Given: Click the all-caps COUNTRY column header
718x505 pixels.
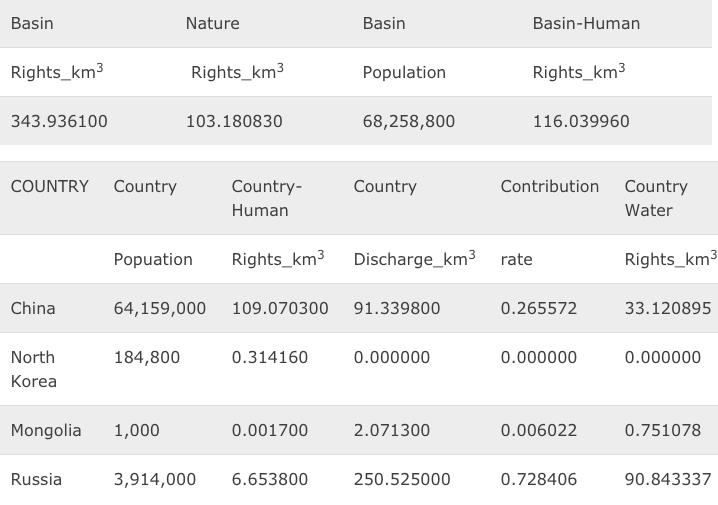Looking at the screenshot, I should (50, 186).
